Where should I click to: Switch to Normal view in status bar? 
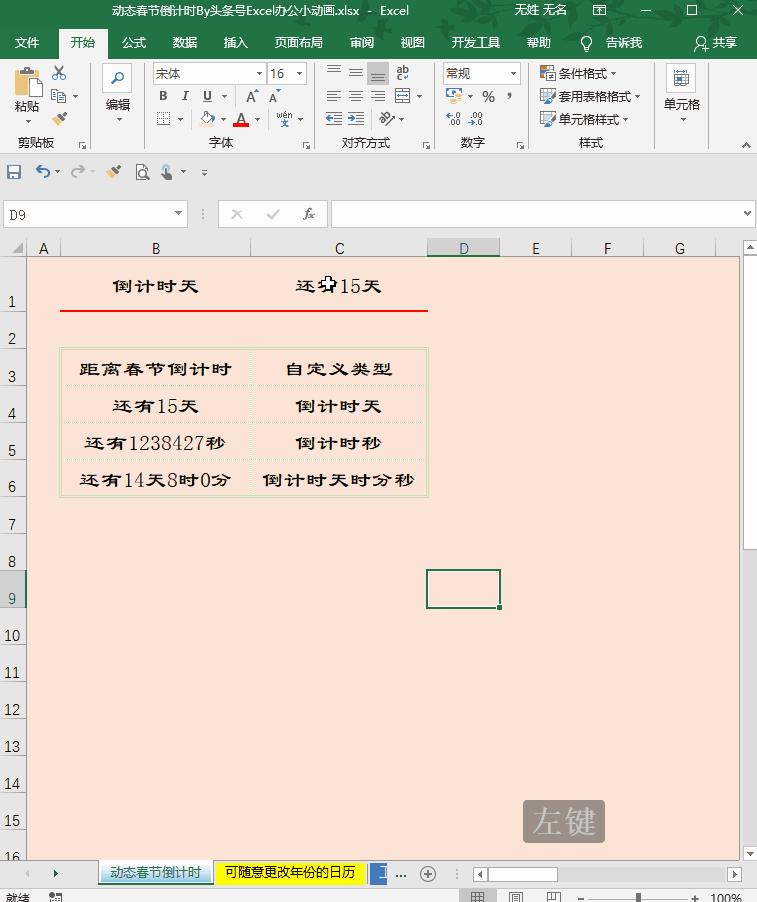click(477, 896)
